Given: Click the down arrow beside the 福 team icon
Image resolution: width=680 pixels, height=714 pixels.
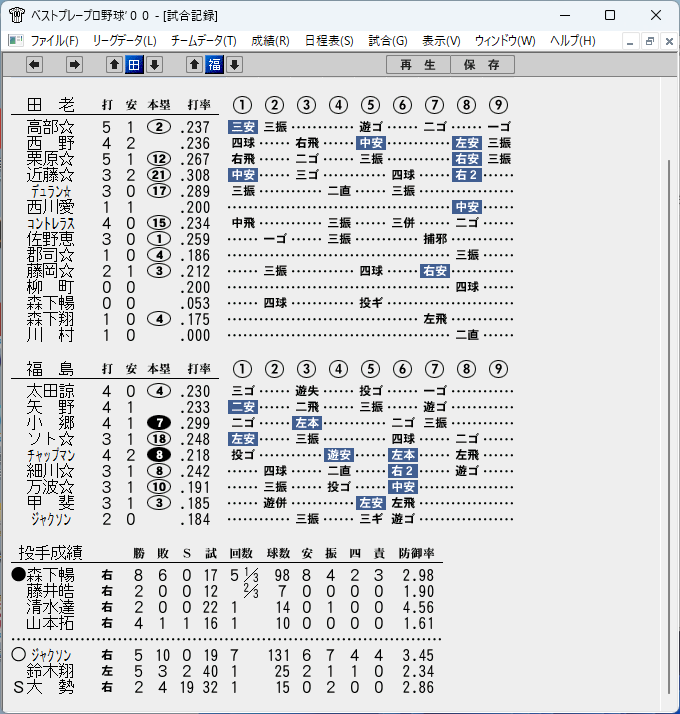Looking at the screenshot, I should 235,65.
